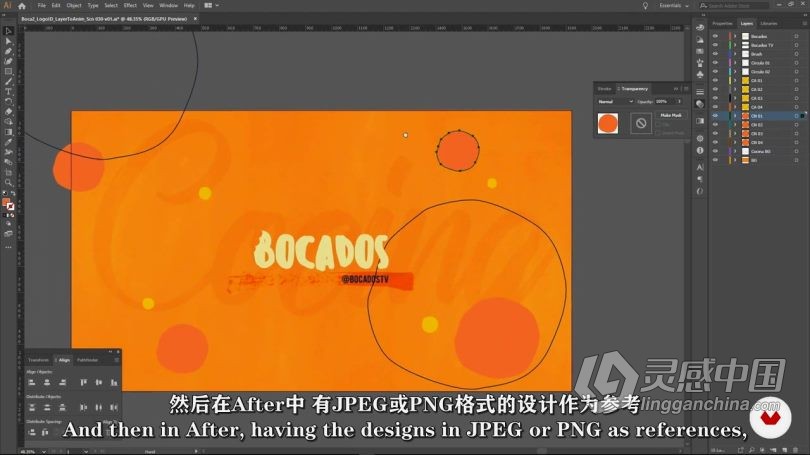The image size is (810, 455).
Task: Open the Layers panel options menu
Action: pyautogui.click(x=804, y=23)
